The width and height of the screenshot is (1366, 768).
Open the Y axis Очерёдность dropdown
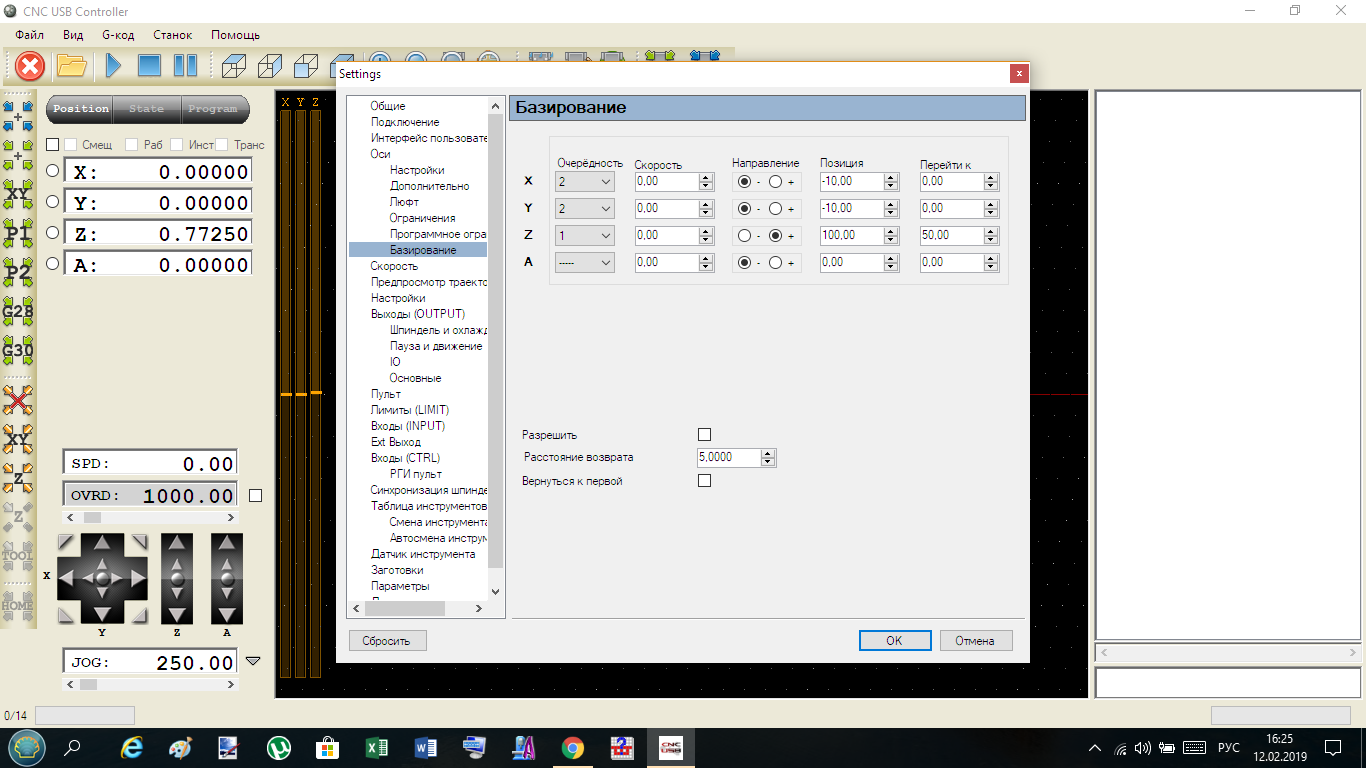(585, 209)
